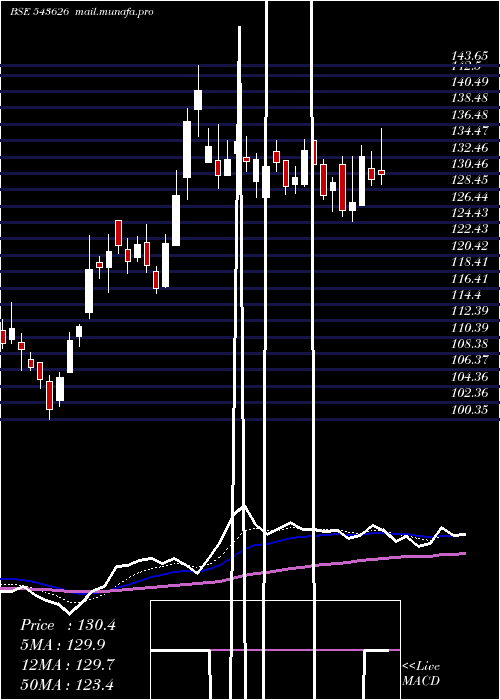Click the 134.47 price axis label
500x700 pixels.
[x=470, y=131]
